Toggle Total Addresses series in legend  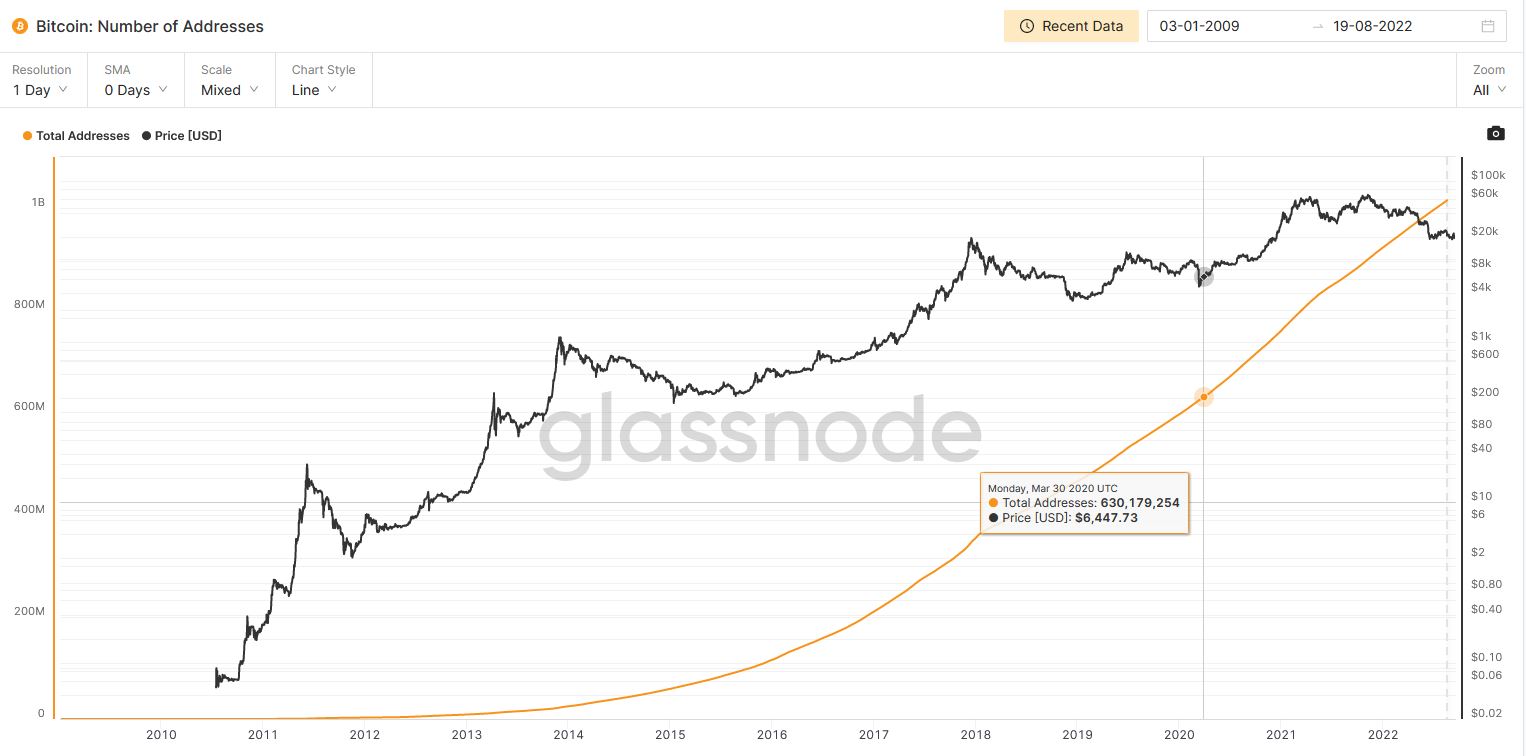click(x=77, y=136)
